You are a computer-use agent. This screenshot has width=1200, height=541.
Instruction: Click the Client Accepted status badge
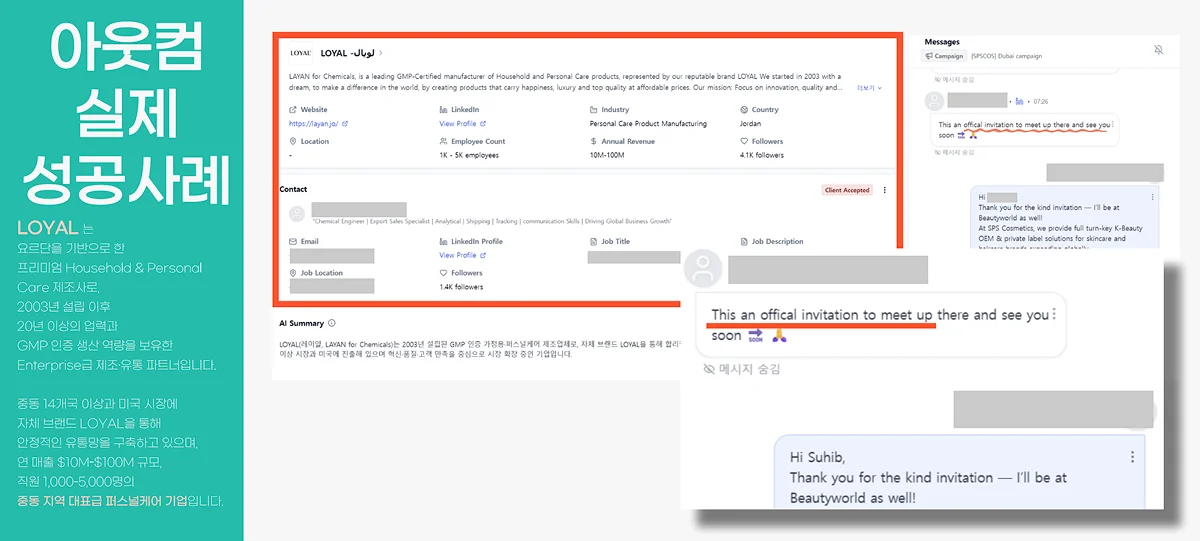pyautogui.click(x=847, y=190)
